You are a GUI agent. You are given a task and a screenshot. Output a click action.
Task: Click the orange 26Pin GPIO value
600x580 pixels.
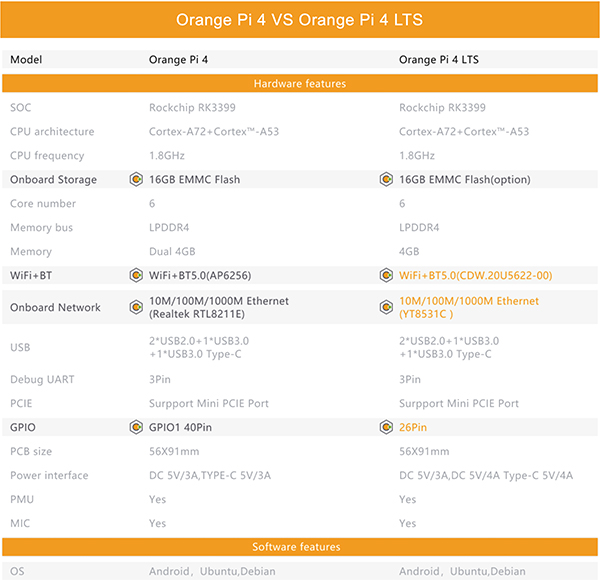click(413, 427)
